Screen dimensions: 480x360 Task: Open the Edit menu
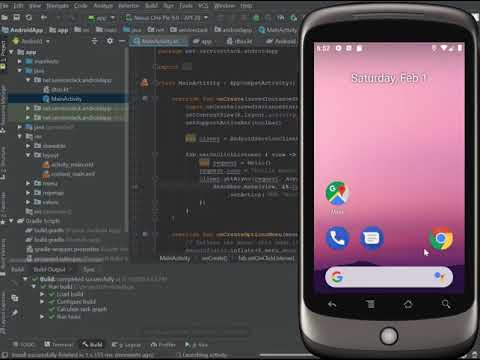click(18, 6)
